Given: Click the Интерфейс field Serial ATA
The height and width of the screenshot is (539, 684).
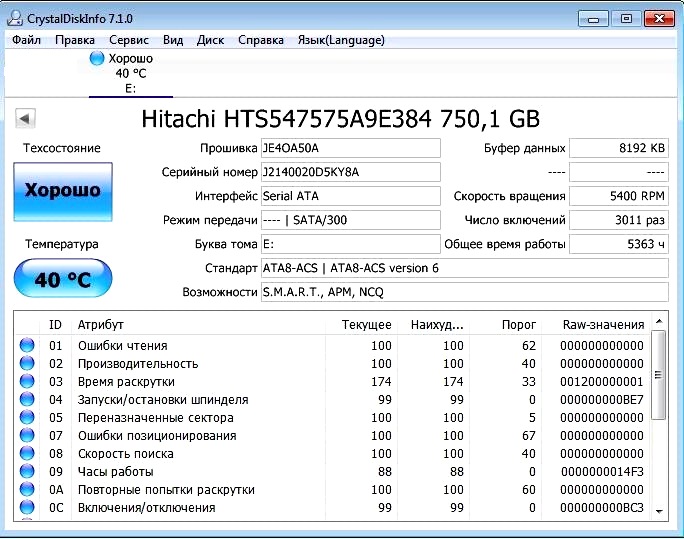Looking at the screenshot, I should tap(351, 196).
